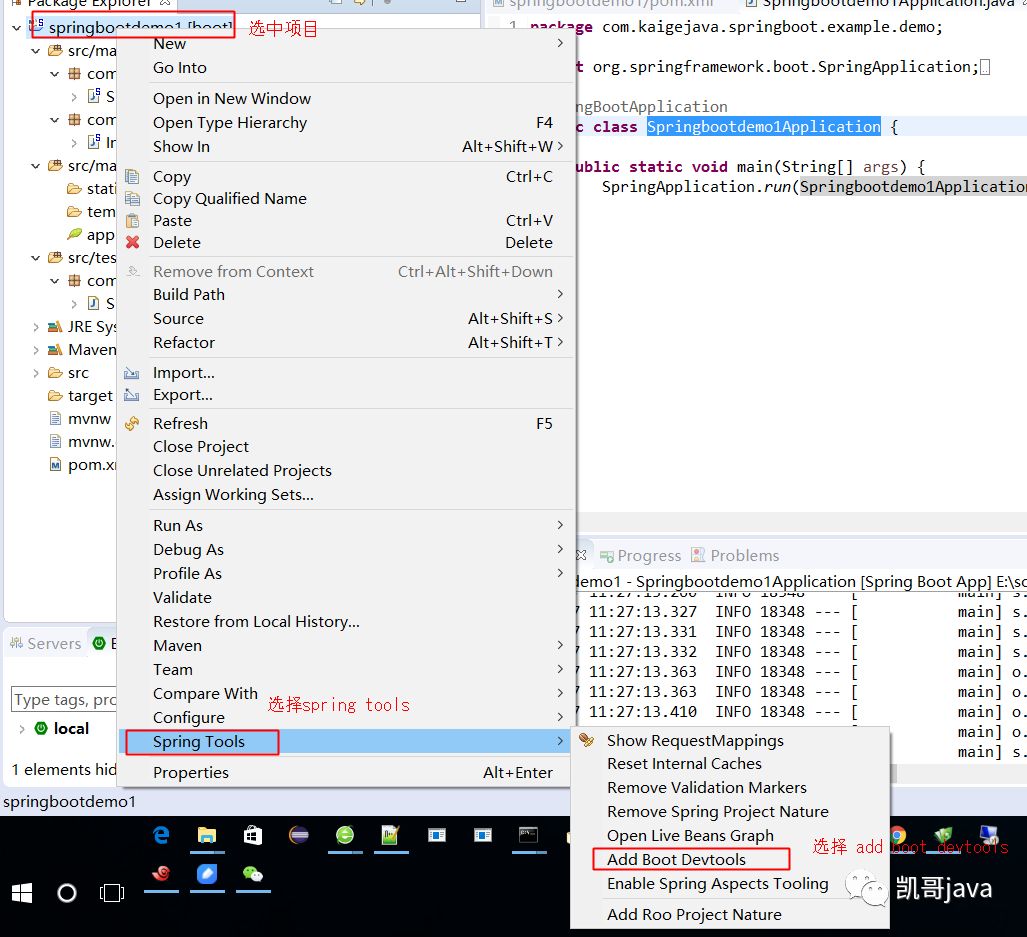Click the Import icon in context menu
The height and width of the screenshot is (937, 1027).
click(132, 373)
